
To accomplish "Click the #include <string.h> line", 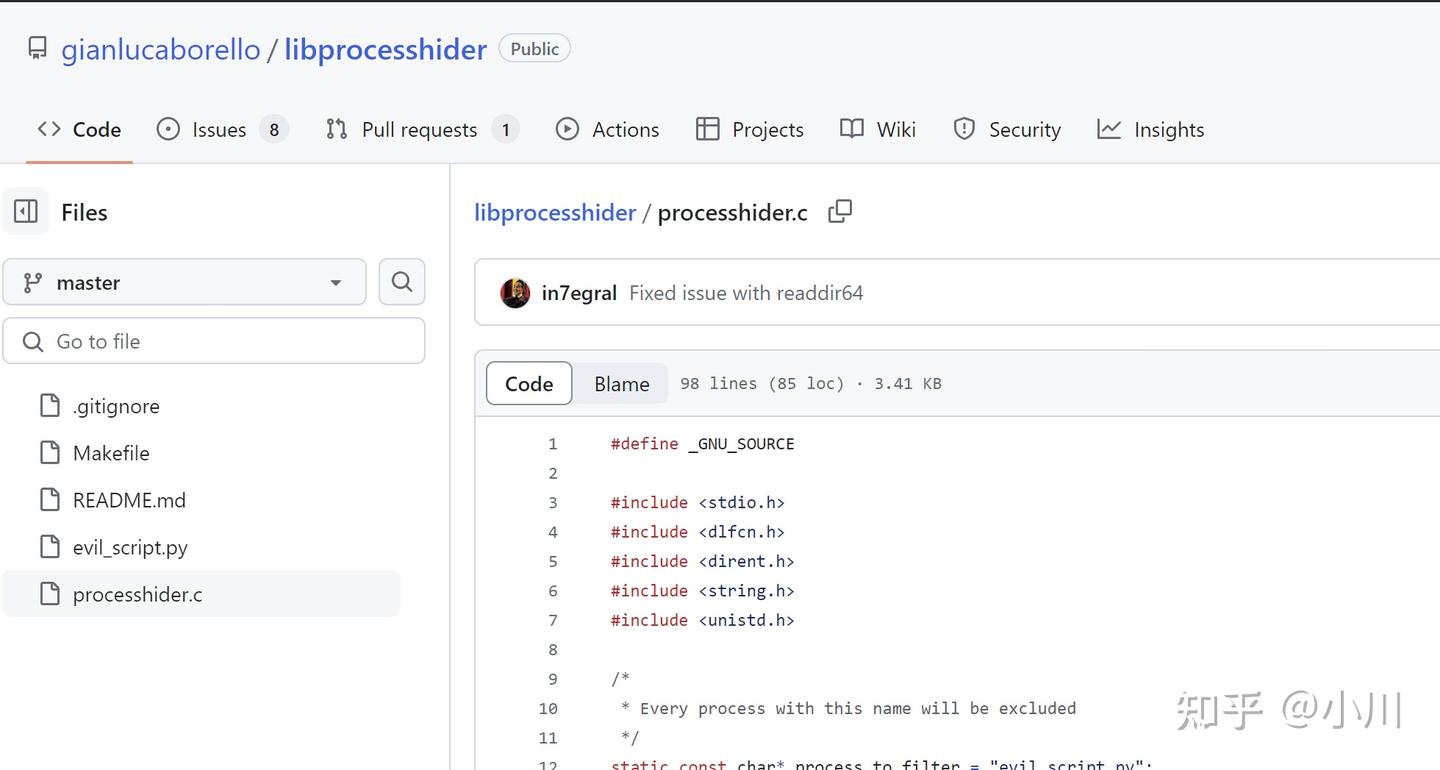I will click(x=702, y=591).
